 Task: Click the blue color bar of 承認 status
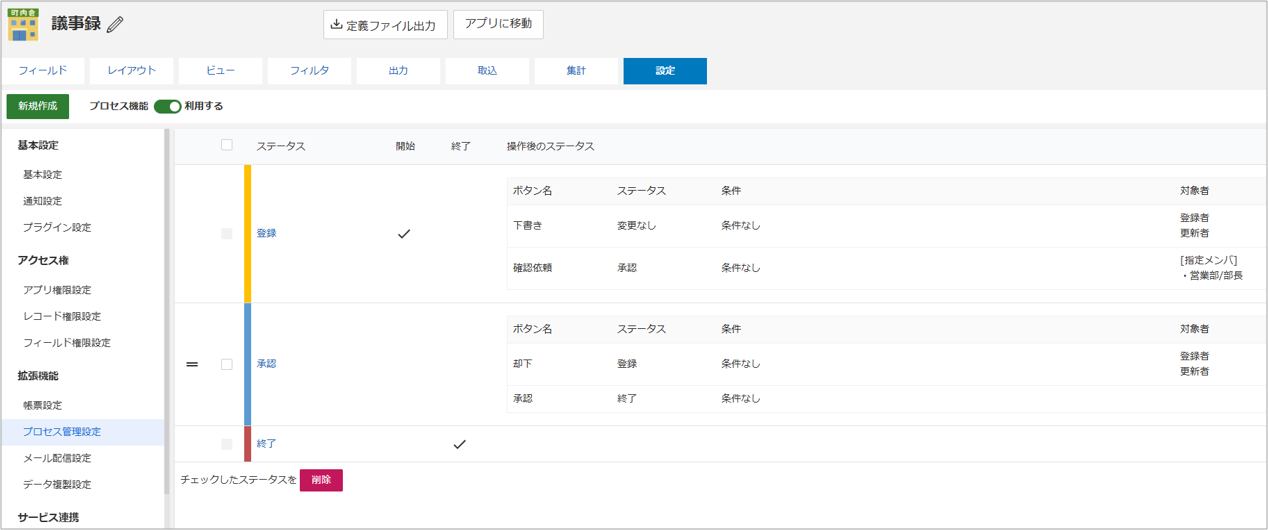point(248,364)
